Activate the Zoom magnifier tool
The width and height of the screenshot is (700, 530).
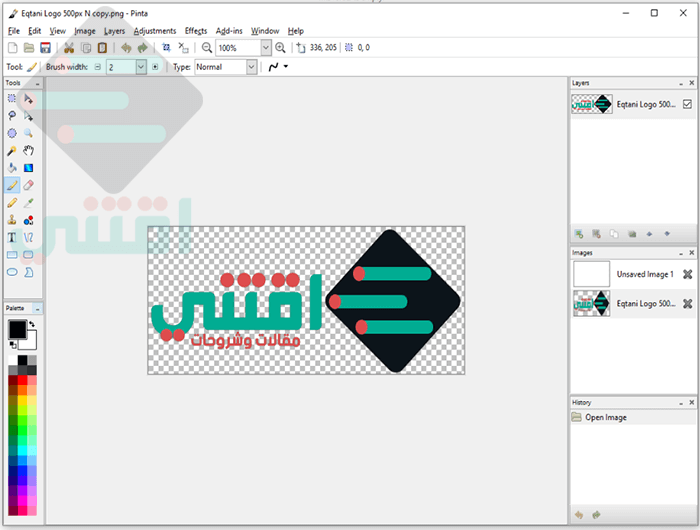coord(29,133)
